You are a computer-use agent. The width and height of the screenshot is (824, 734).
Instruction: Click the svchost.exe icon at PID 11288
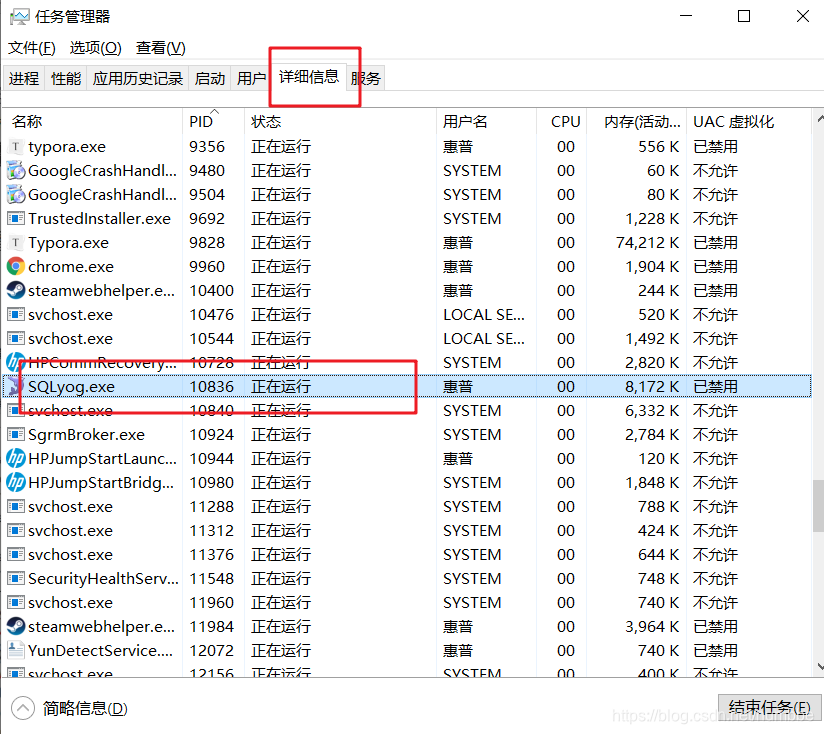[x=16, y=506]
